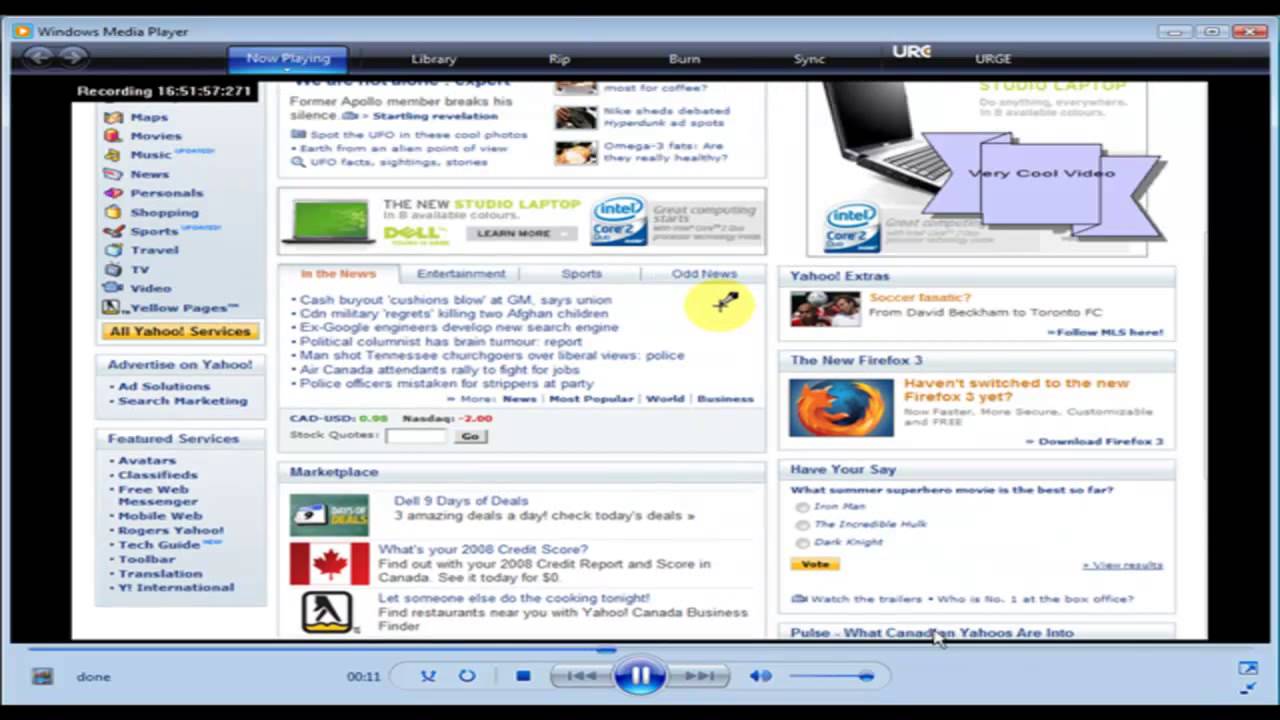Open the URGE tab
Viewport: 1280px width, 720px height.
(x=993, y=59)
